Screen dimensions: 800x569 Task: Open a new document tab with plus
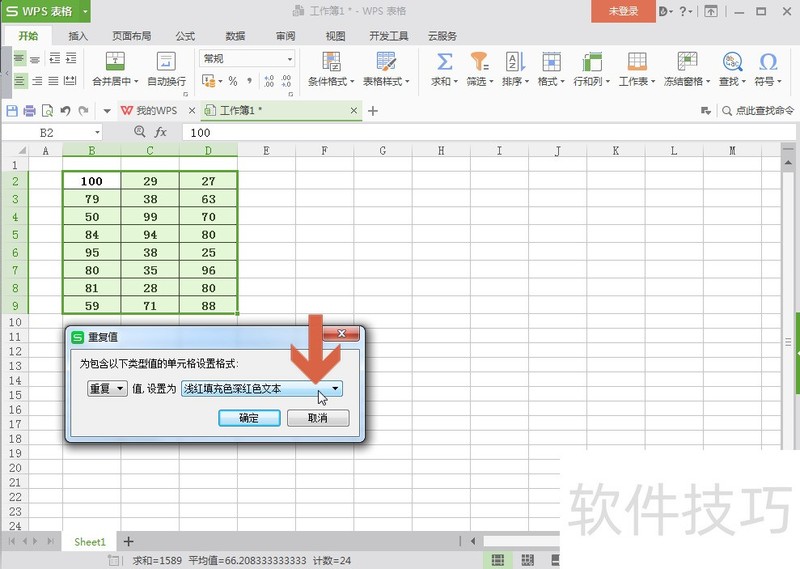pyautogui.click(x=373, y=111)
